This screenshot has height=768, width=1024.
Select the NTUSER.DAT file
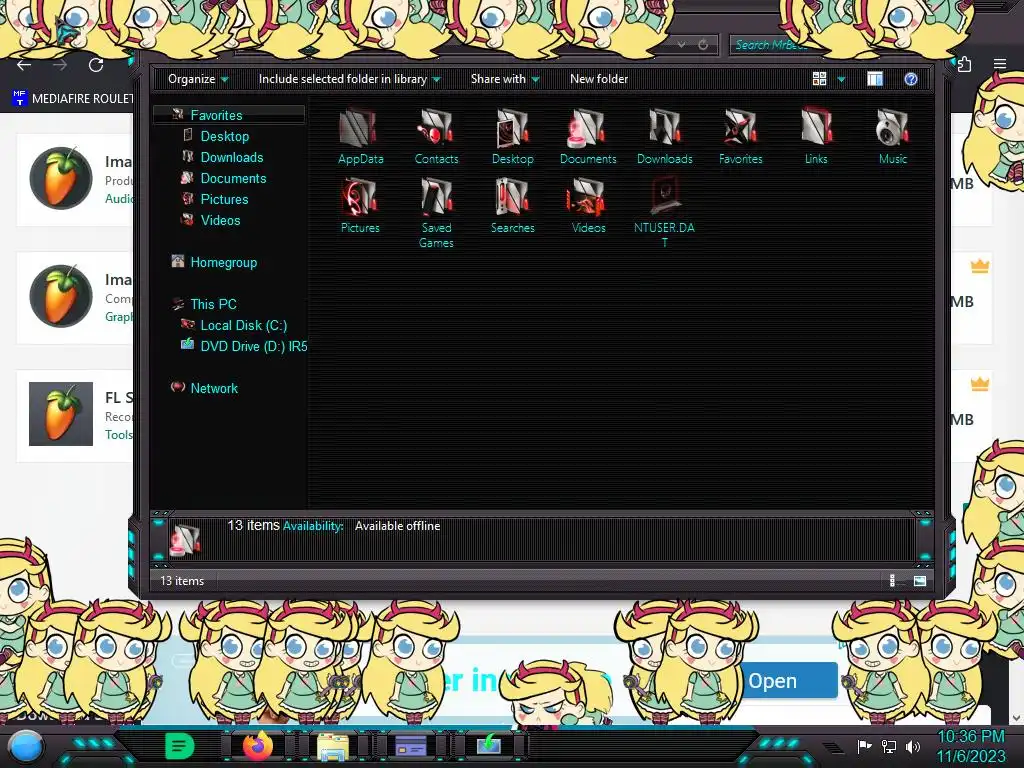(x=664, y=213)
